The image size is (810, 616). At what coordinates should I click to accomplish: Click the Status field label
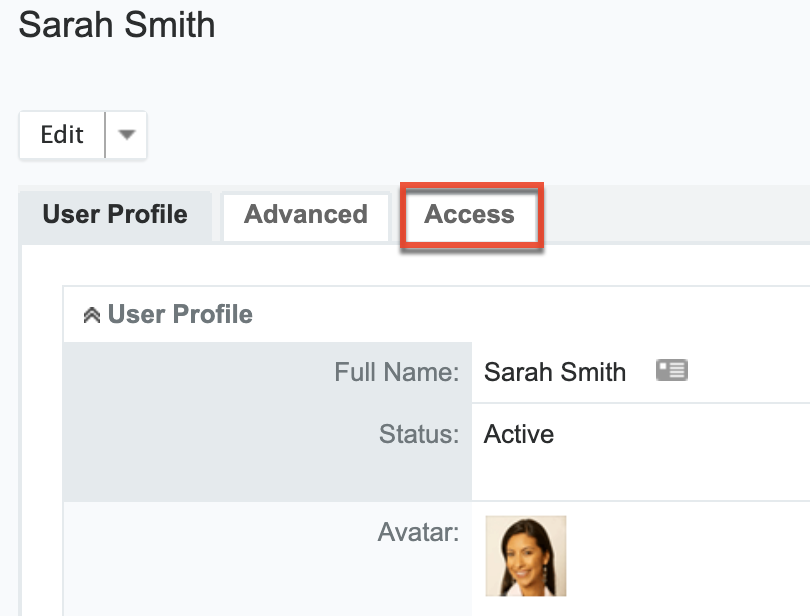click(418, 434)
